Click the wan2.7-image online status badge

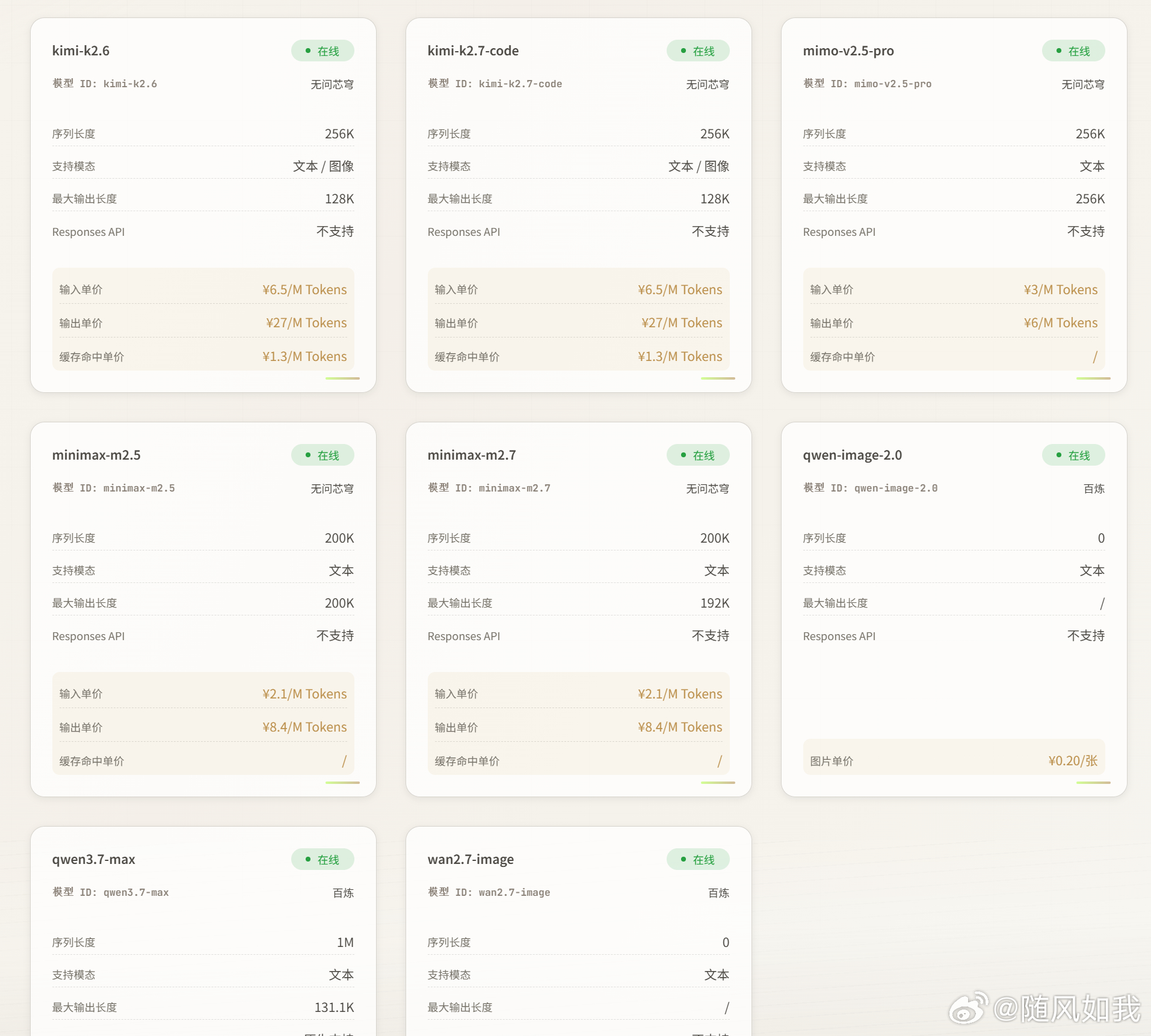[698, 860]
